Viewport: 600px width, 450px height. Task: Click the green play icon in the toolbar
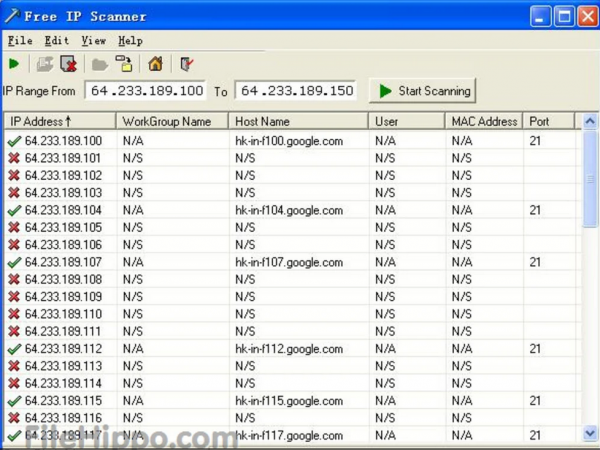click(14, 64)
